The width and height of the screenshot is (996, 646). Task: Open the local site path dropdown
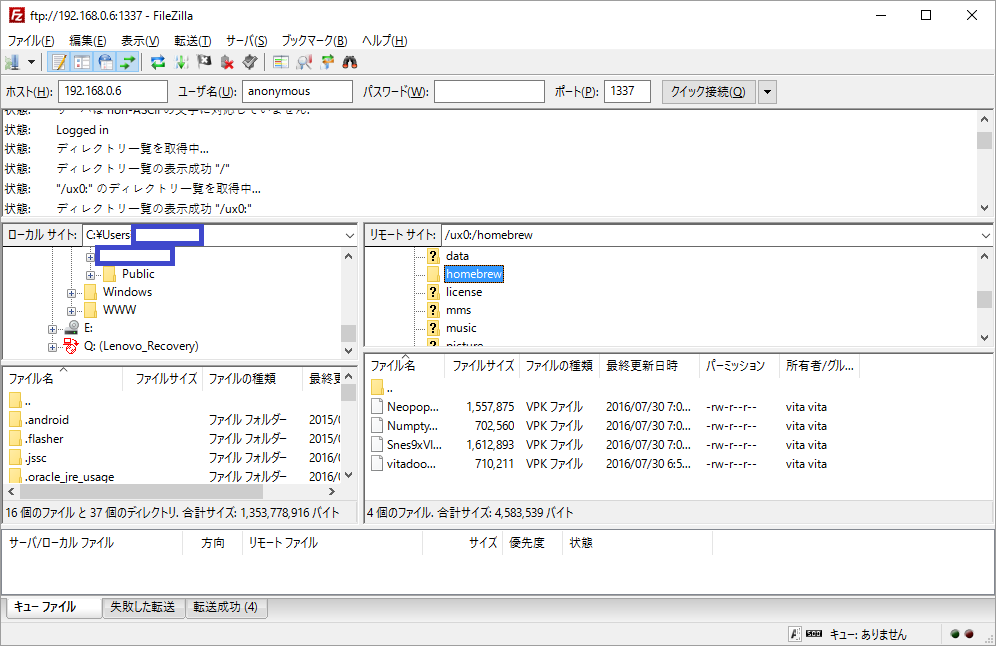(349, 235)
